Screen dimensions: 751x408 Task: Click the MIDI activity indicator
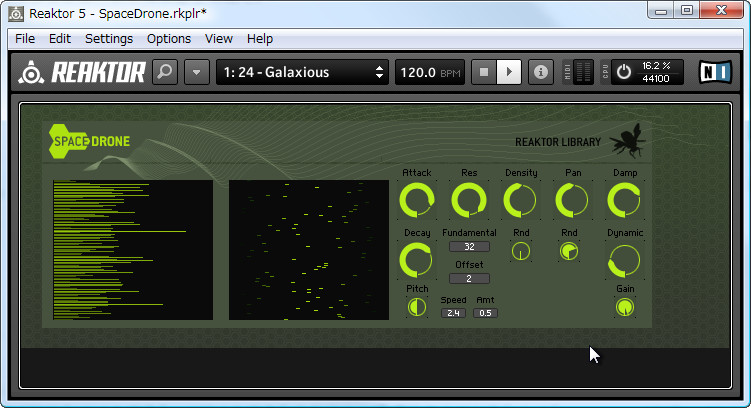point(568,72)
